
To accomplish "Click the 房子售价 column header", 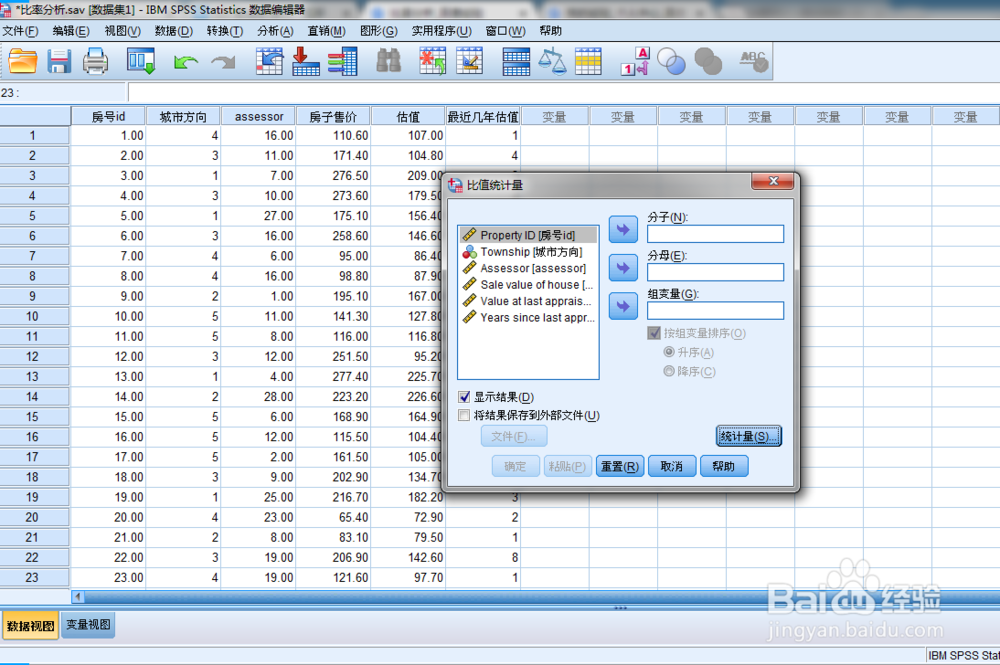I will (333, 117).
